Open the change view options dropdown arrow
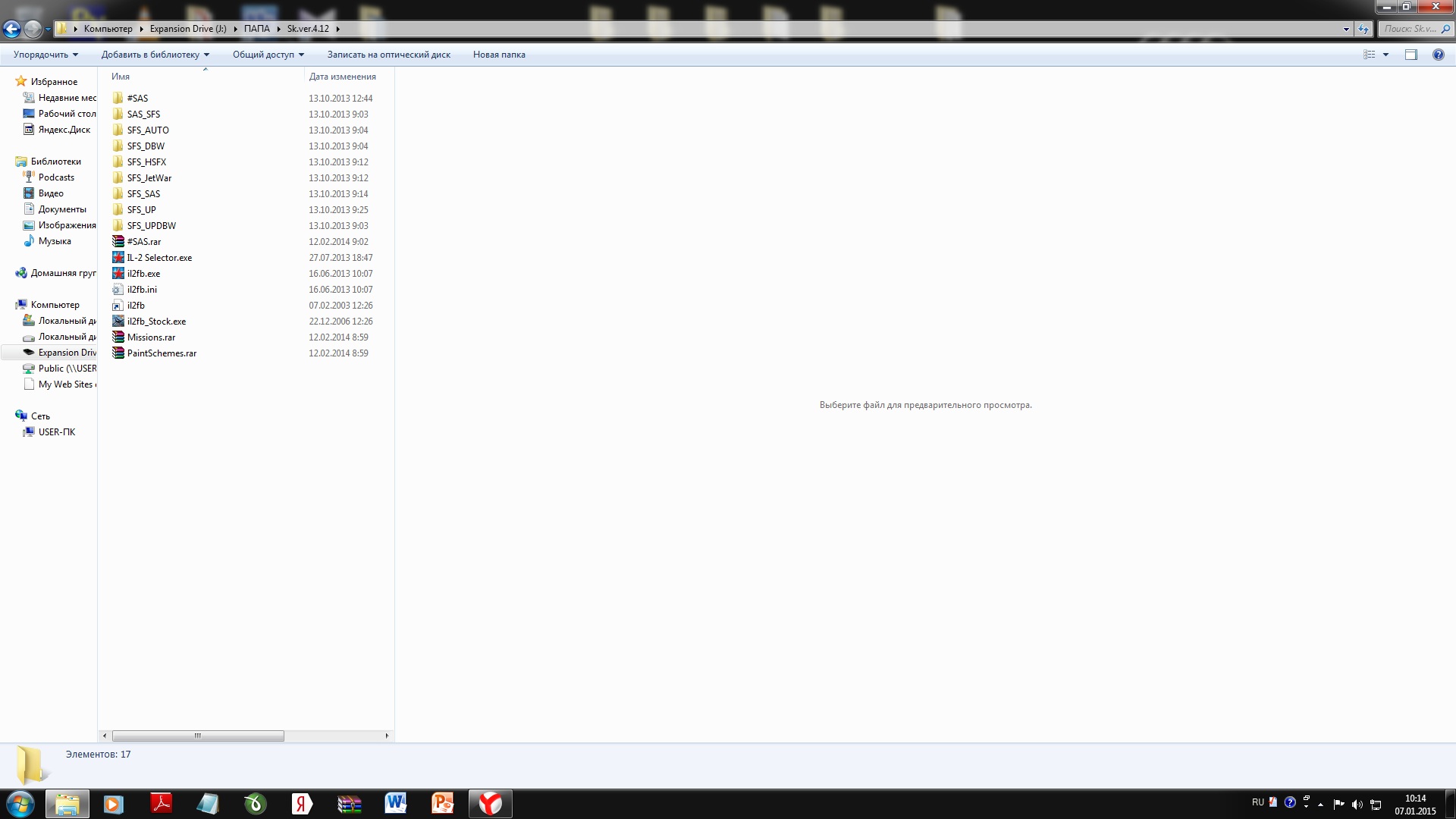 click(x=1385, y=55)
